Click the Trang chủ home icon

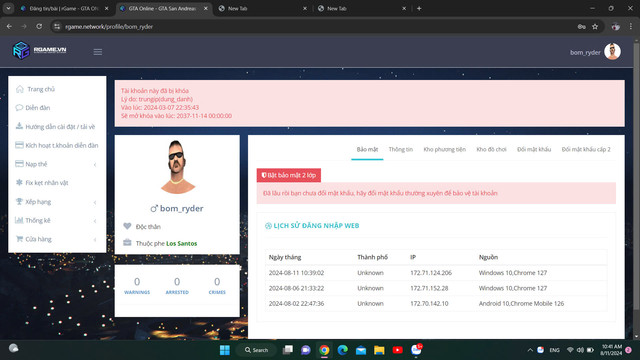tap(20, 89)
